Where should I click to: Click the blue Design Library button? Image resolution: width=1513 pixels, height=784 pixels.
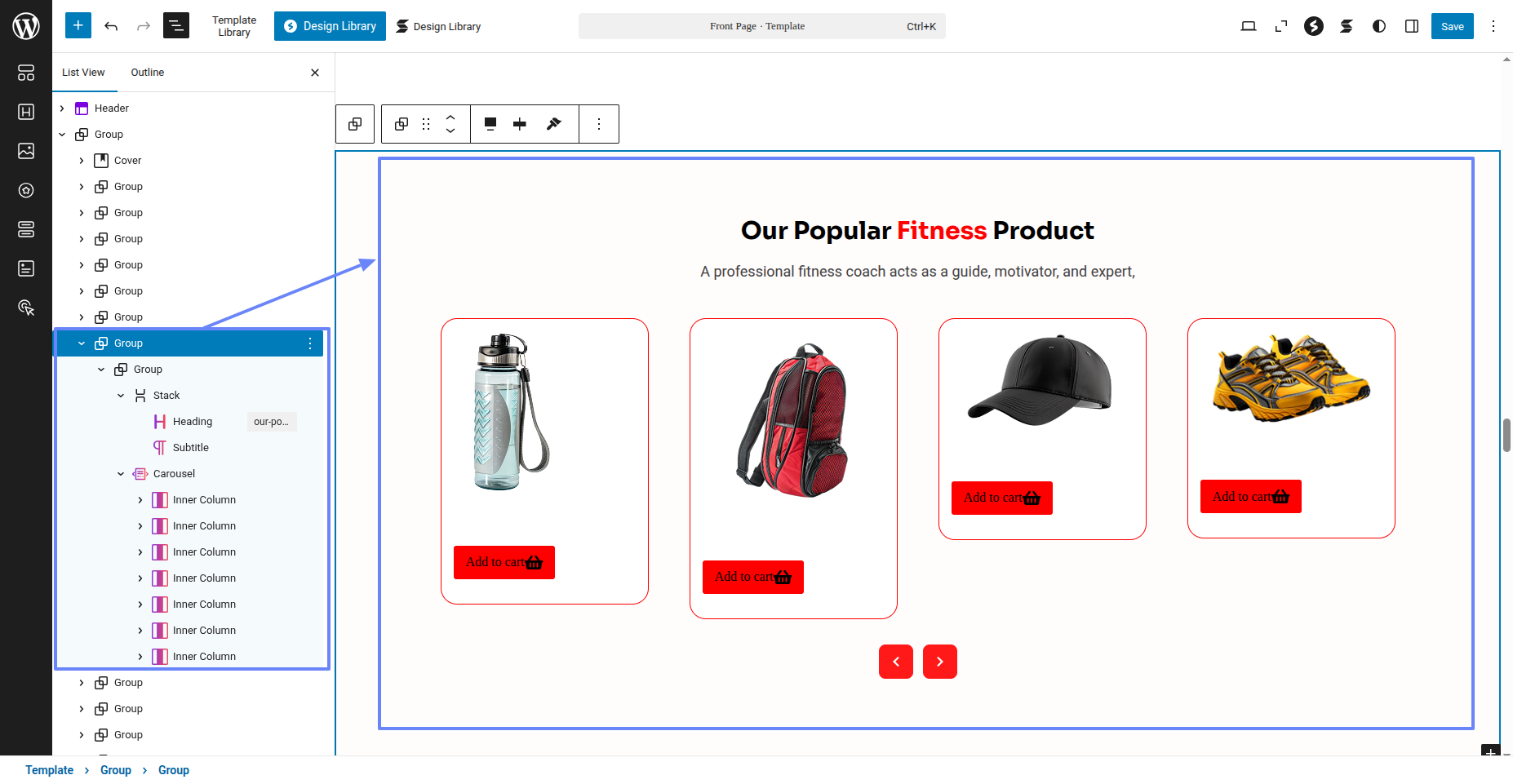(330, 26)
